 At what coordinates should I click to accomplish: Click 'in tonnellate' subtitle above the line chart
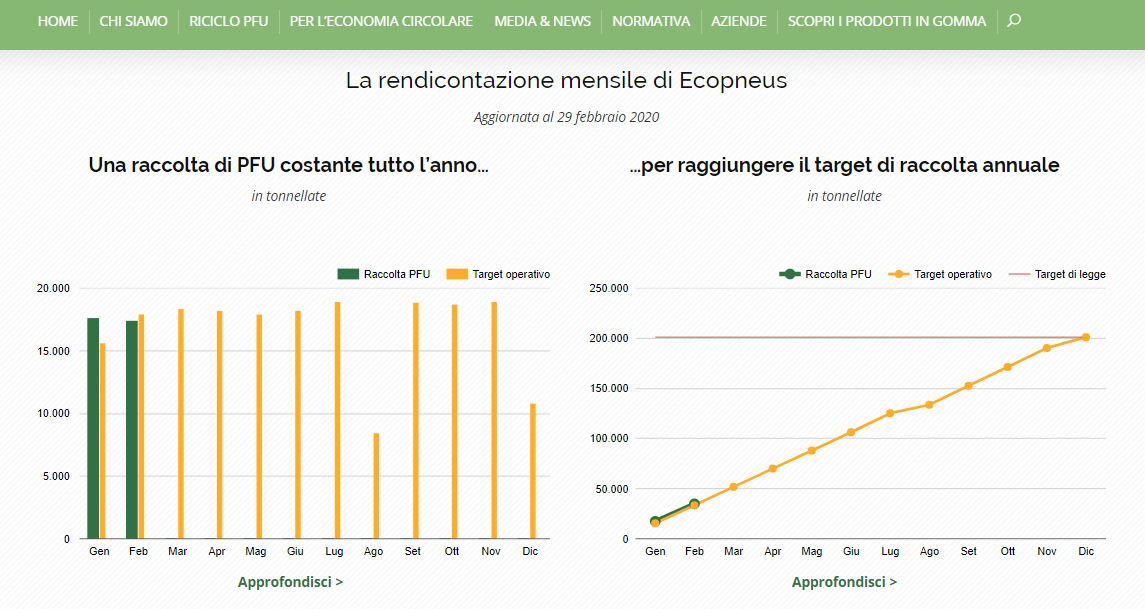pyautogui.click(x=844, y=196)
